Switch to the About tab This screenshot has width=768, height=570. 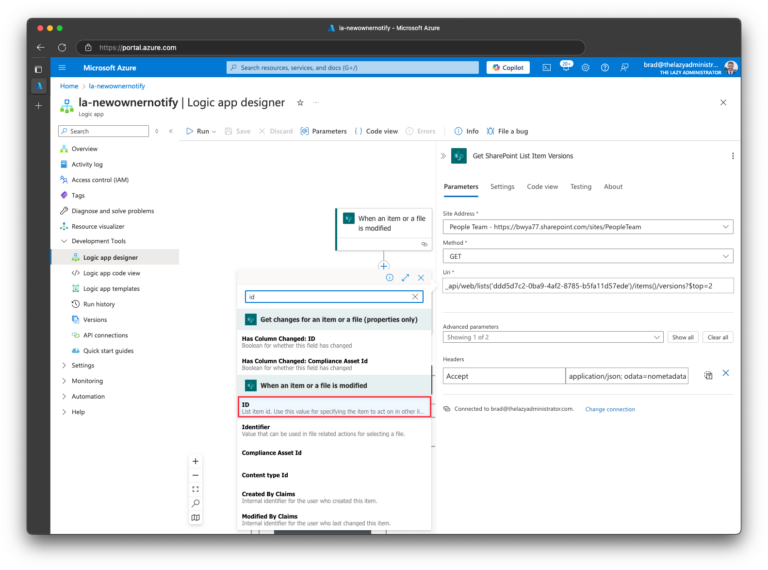pyautogui.click(x=613, y=187)
